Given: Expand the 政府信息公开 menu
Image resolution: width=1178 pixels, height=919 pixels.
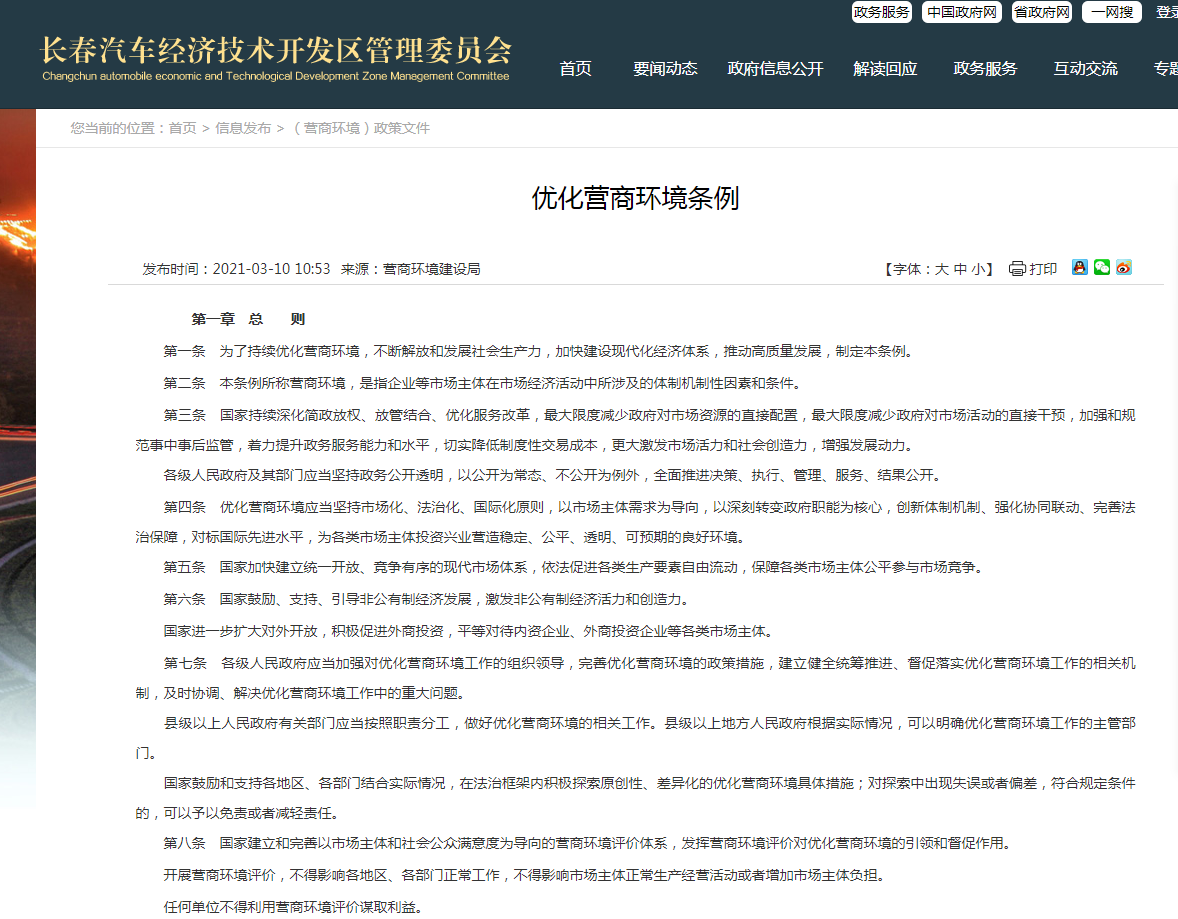Looking at the screenshot, I should point(775,68).
